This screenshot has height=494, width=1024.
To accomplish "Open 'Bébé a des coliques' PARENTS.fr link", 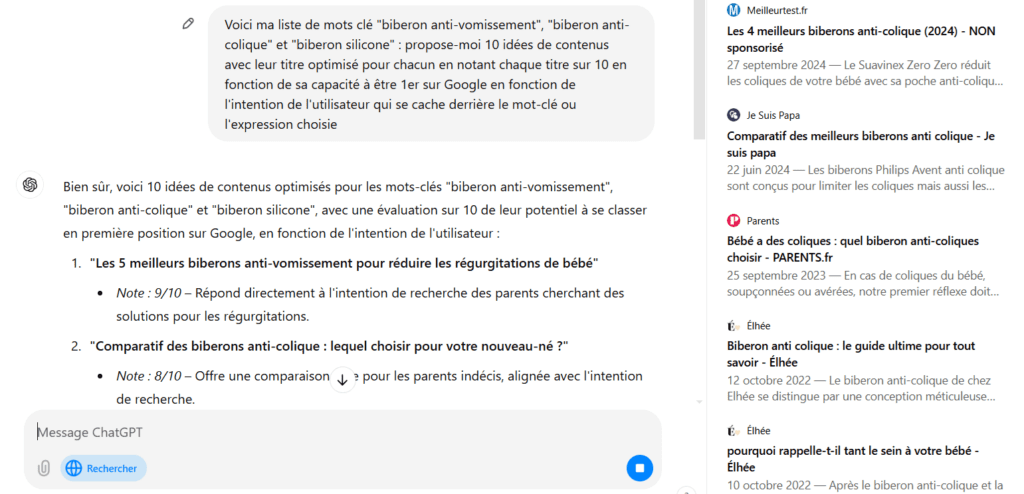I will [x=852, y=249].
